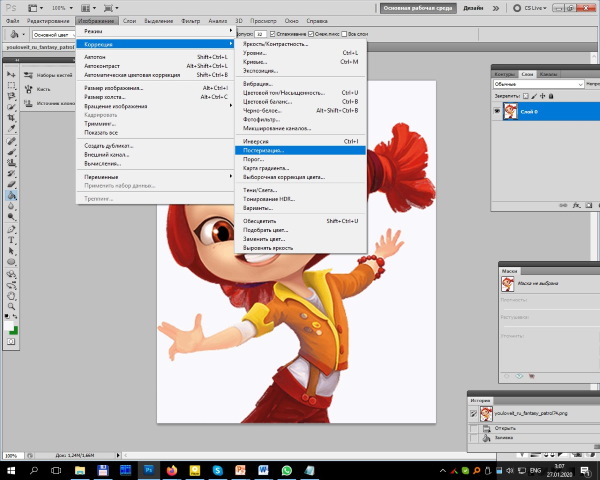Select the Hand tool
Screen dimensions: 600x480
[x=11, y=296]
